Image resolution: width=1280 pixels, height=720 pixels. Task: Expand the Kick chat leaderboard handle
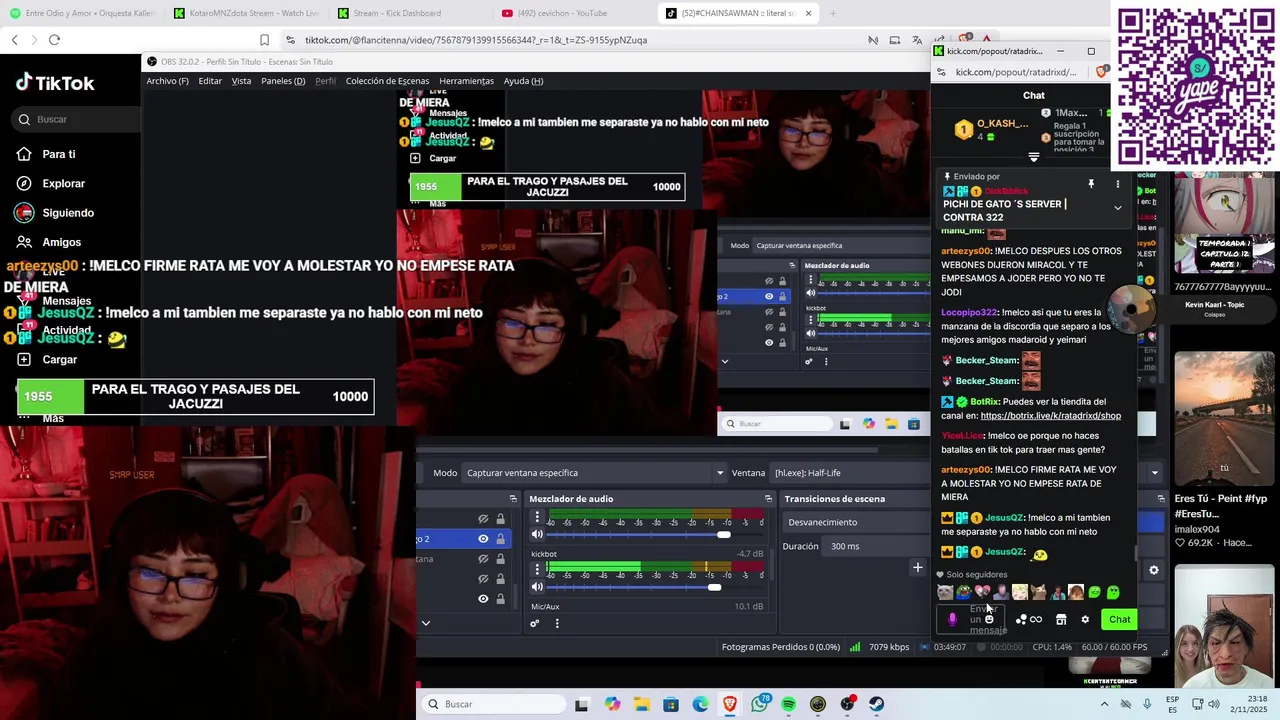[x=1034, y=157]
